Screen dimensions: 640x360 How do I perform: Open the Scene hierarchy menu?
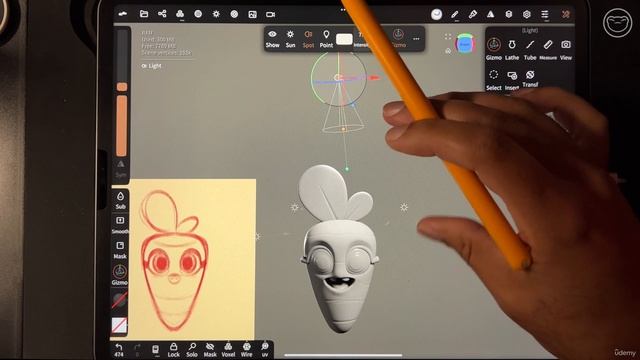[x=162, y=14]
